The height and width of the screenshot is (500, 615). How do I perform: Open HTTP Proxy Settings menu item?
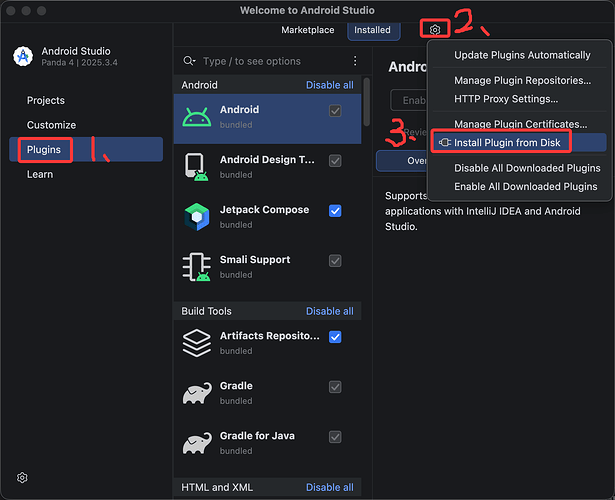coord(519,99)
